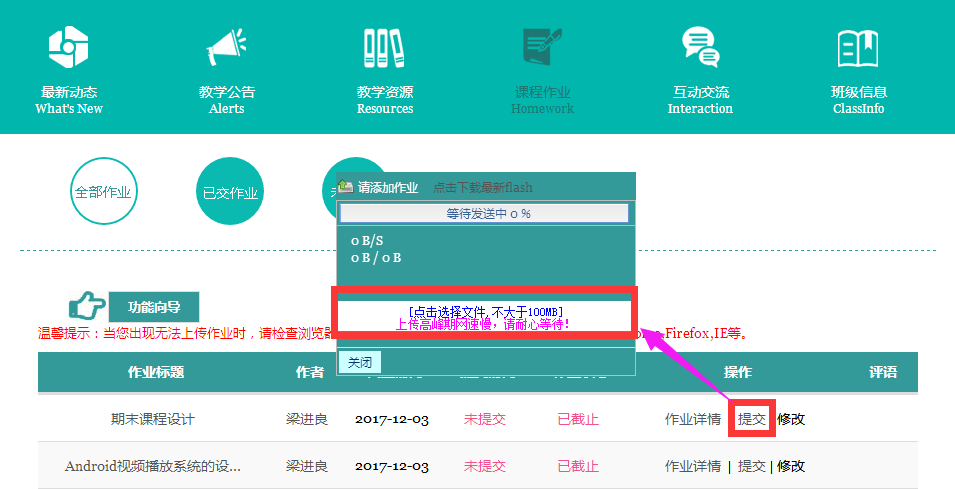955x489 pixels.
Task: Click the upload progress bar
Action: click(483, 213)
